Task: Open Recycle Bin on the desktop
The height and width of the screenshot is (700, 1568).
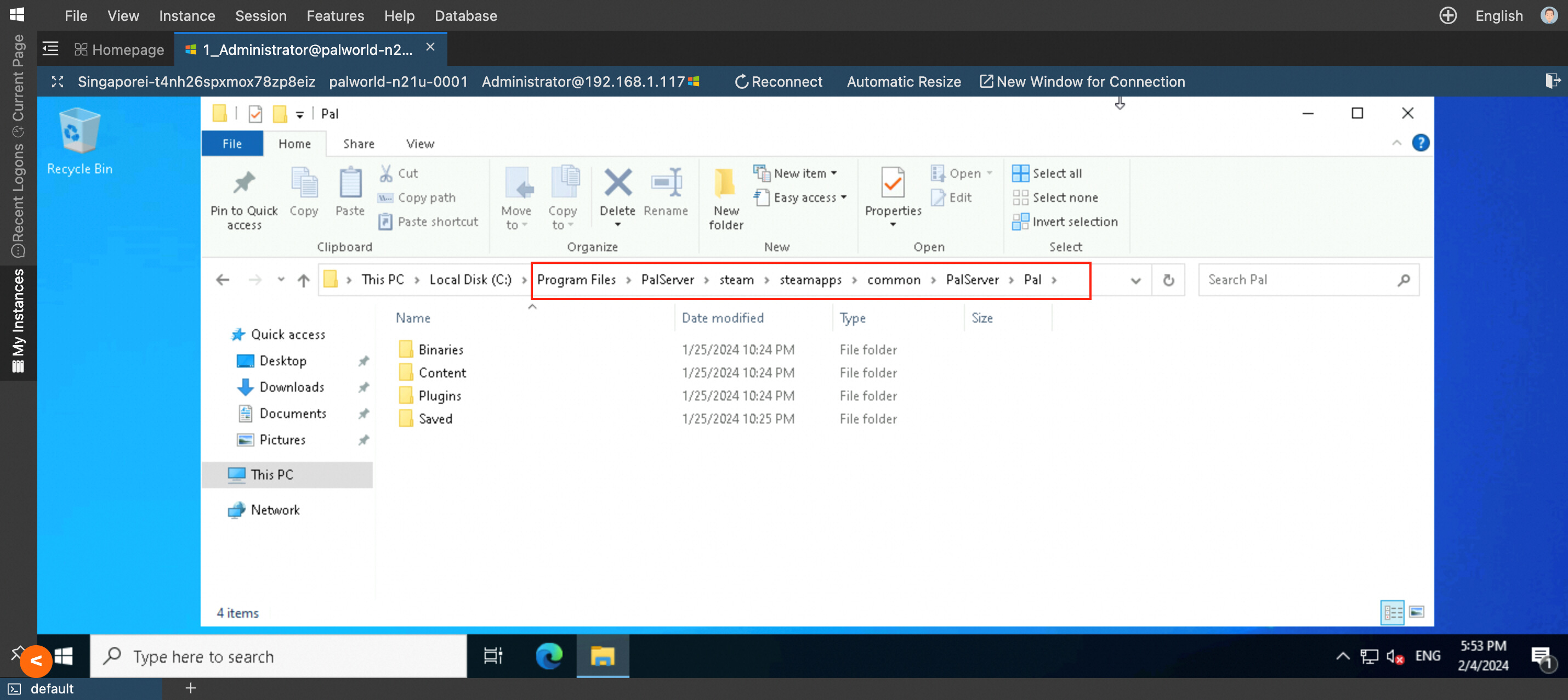Action: coord(79,142)
